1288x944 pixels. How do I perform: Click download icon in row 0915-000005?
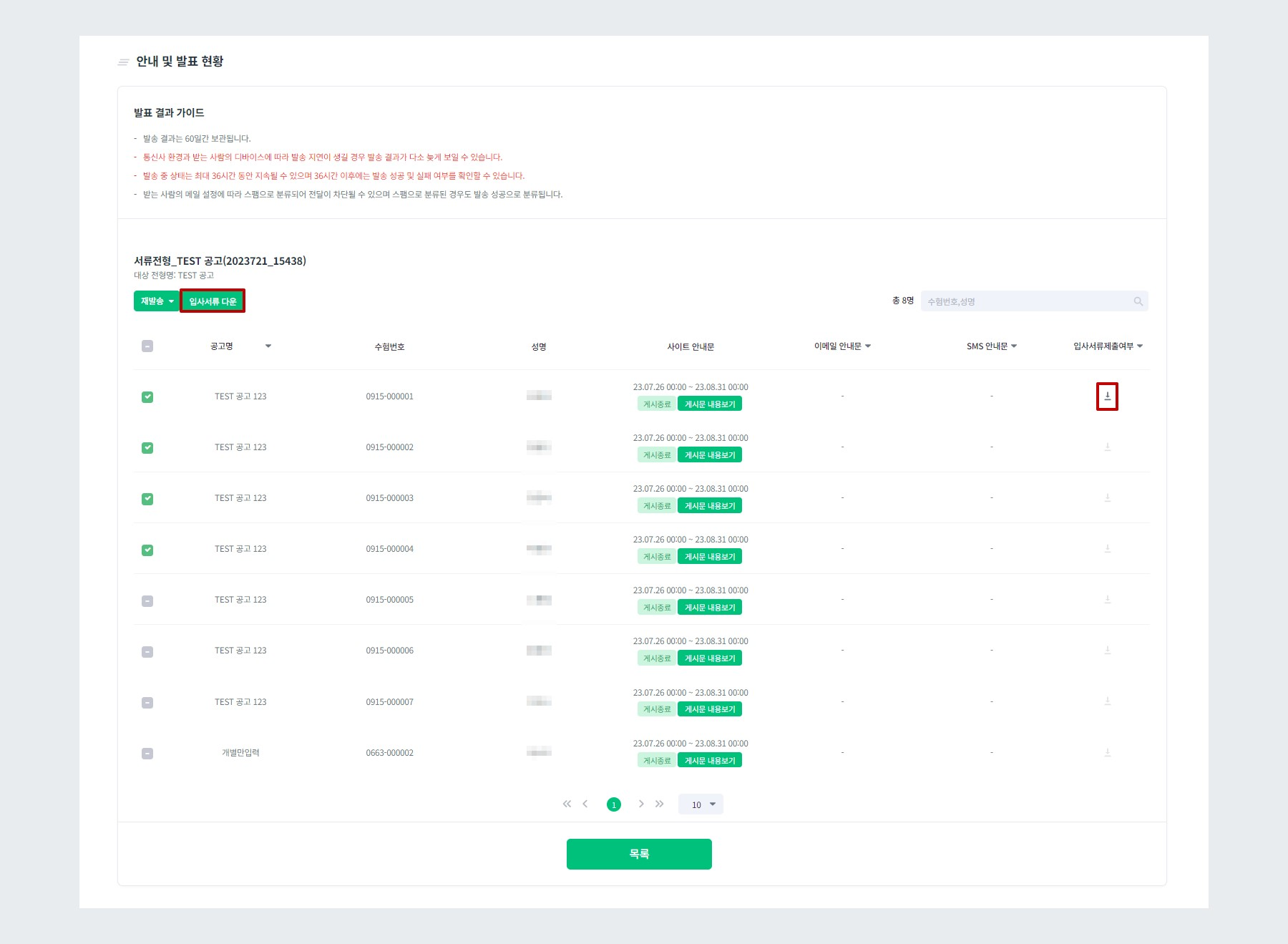click(1107, 600)
